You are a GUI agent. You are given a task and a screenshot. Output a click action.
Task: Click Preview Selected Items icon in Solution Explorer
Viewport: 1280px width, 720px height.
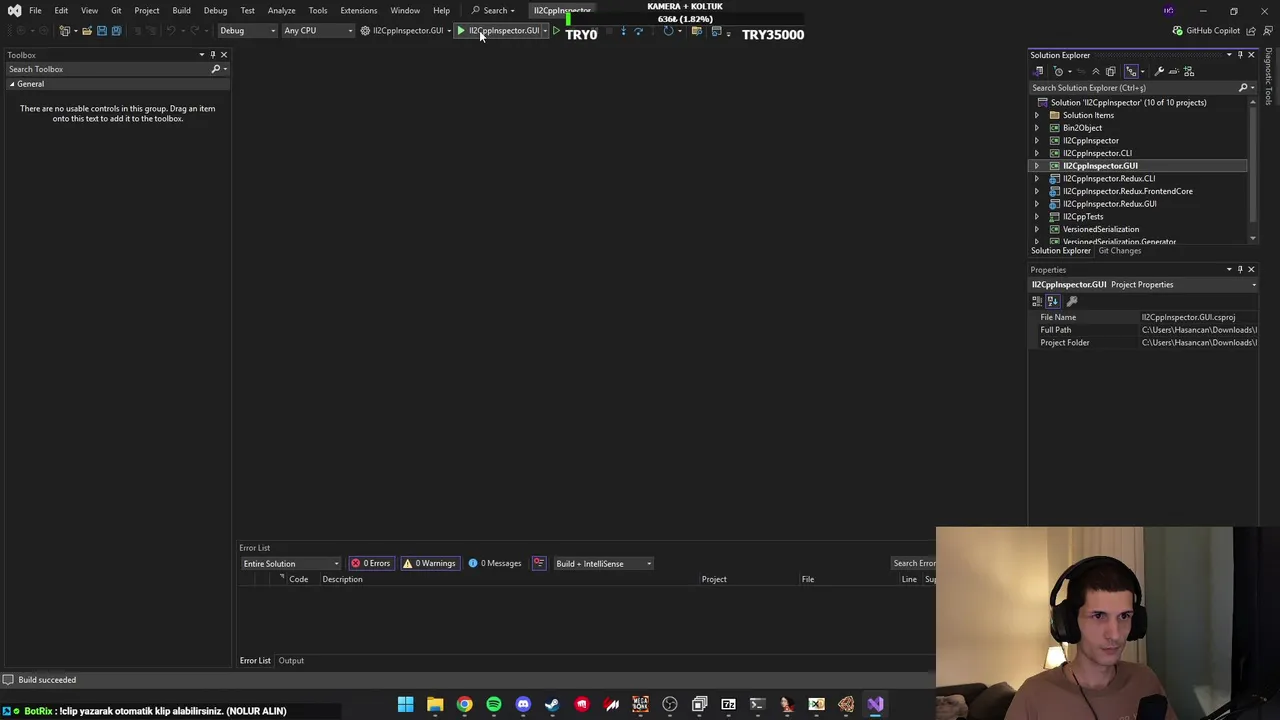pos(1174,71)
